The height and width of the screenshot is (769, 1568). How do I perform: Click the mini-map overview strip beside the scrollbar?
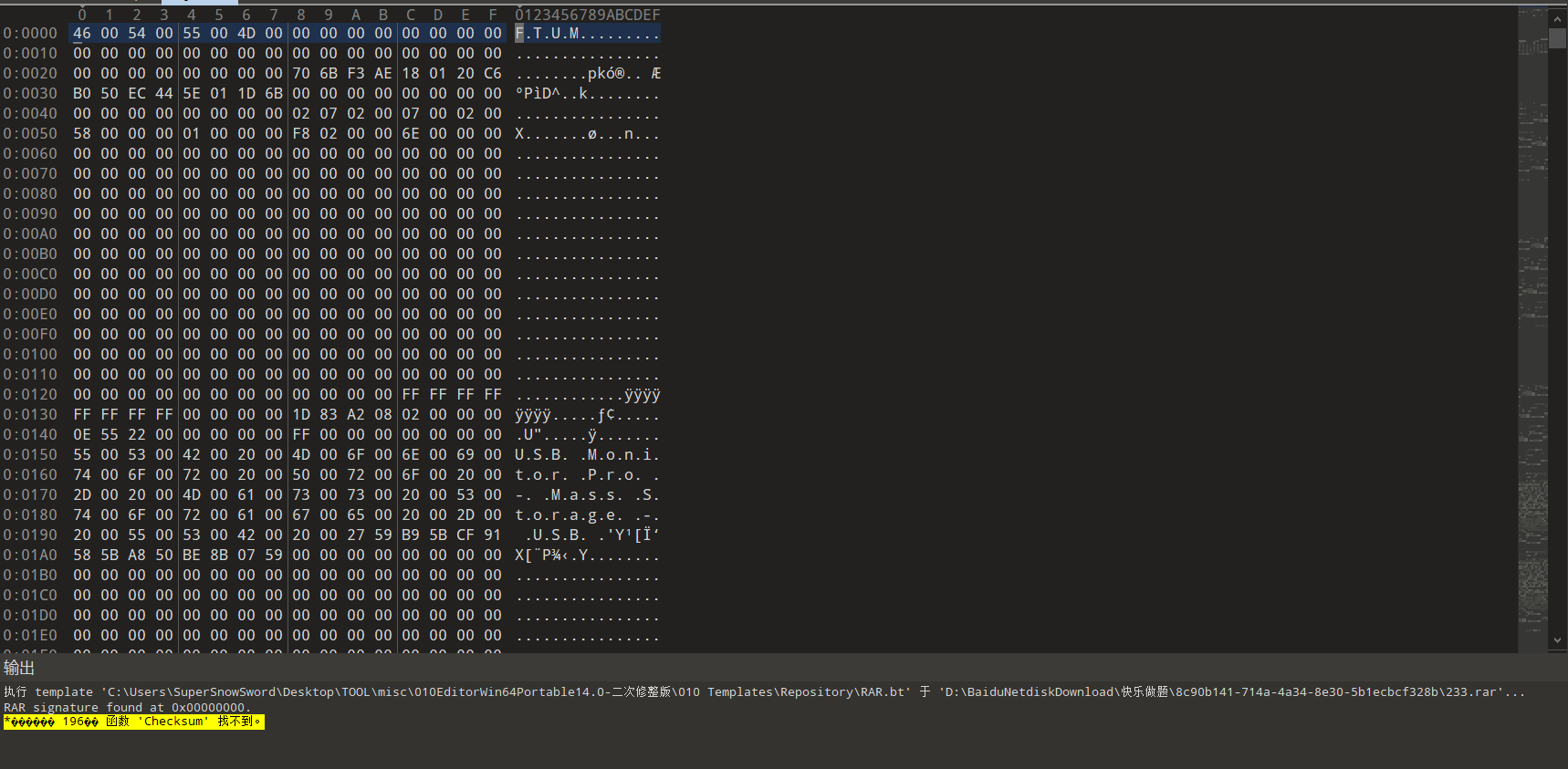click(x=1532, y=328)
